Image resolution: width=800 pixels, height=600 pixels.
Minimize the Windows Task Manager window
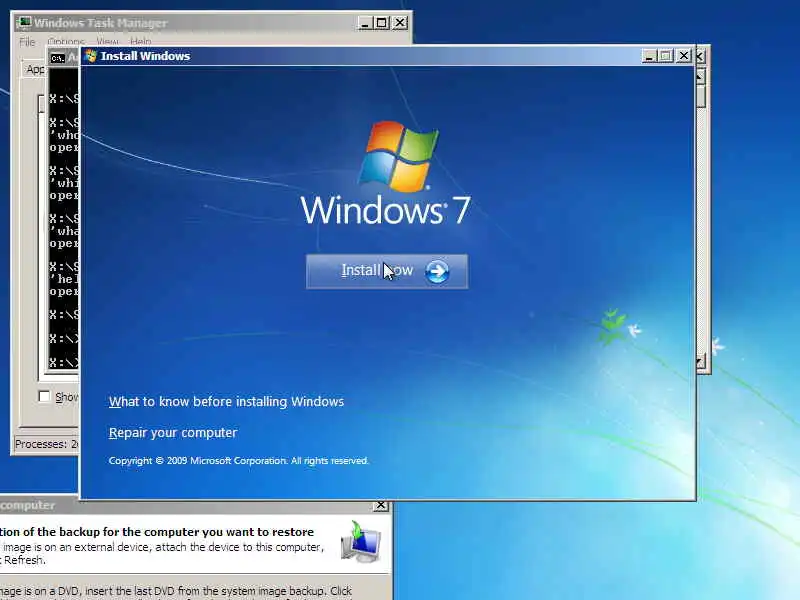coord(364,23)
